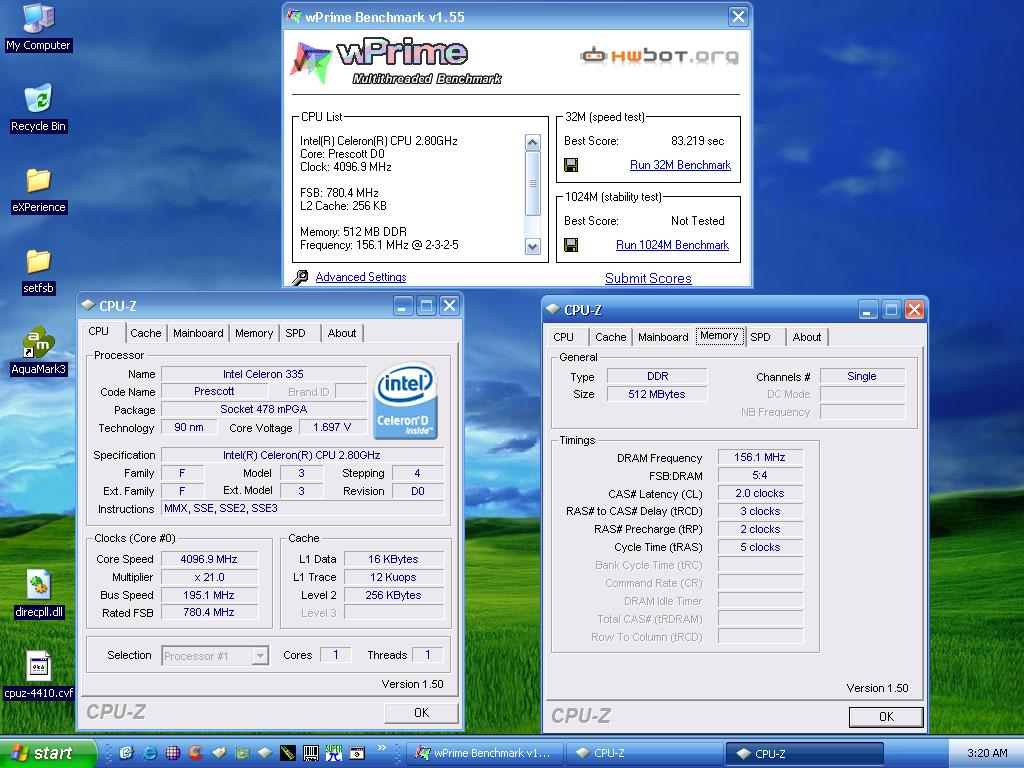Click the Rated FSB 780.4 MHz field

tap(209, 613)
